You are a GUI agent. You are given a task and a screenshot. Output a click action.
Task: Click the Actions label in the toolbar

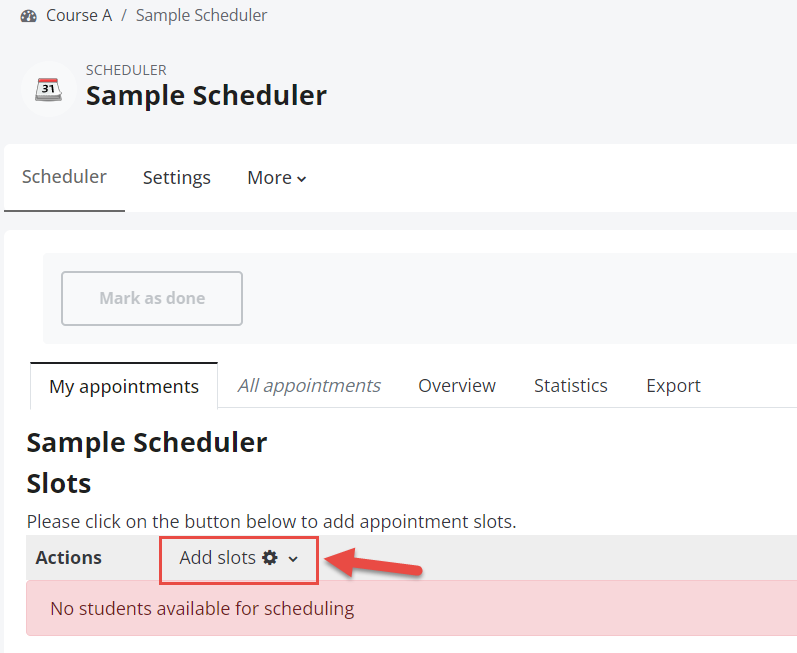(x=69, y=558)
